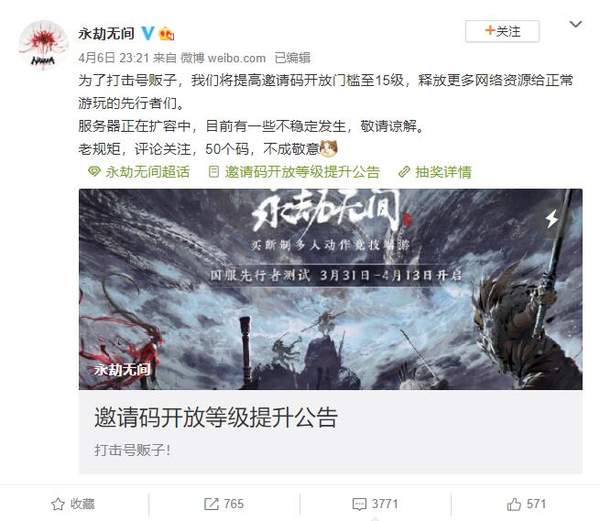
Task: Click the membership badge next to the username
Action: 167,34
